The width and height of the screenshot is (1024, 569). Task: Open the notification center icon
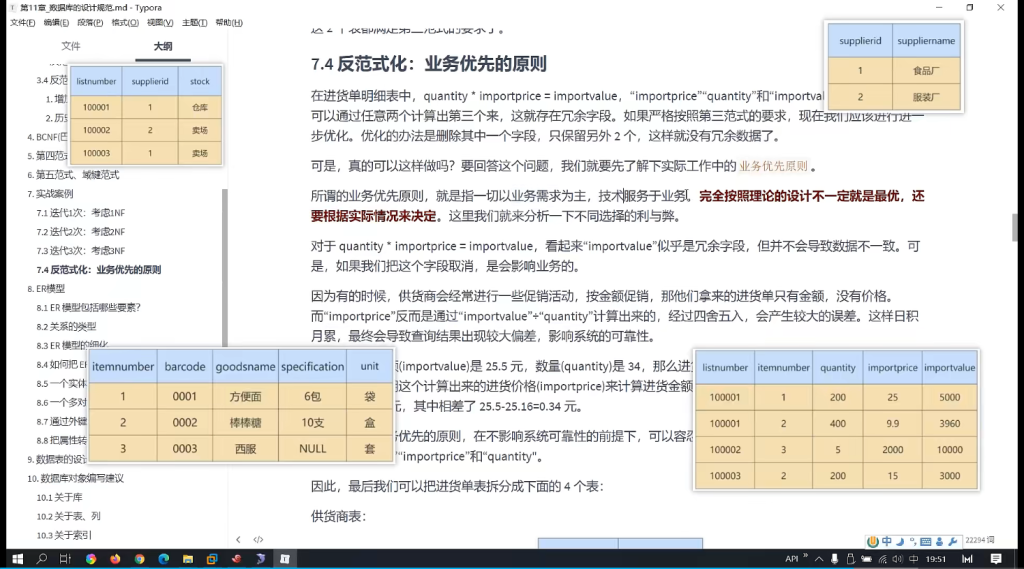[x=996, y=559]
